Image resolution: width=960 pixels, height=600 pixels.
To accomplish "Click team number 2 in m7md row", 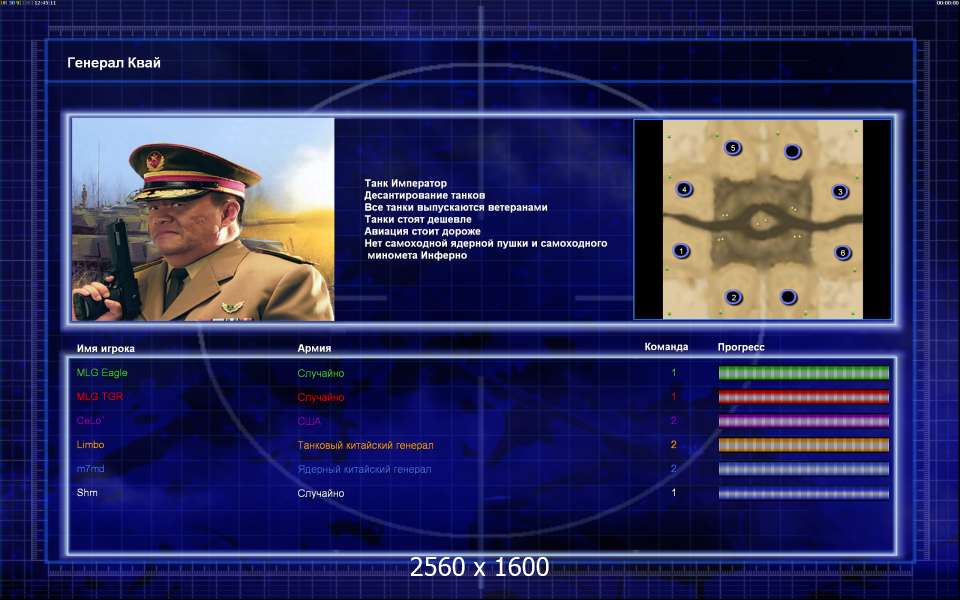I will pos(673,468).
